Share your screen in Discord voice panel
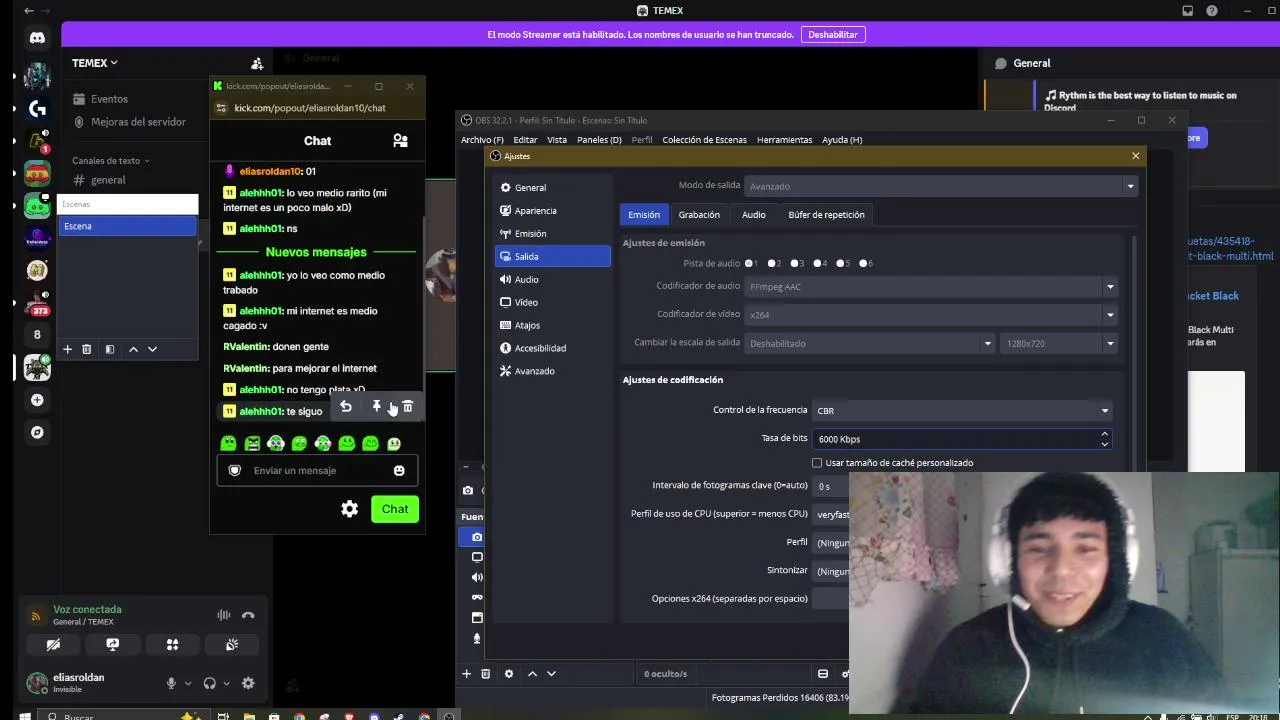The height and width of the screenshot is (720, 1280). point(113,645)
